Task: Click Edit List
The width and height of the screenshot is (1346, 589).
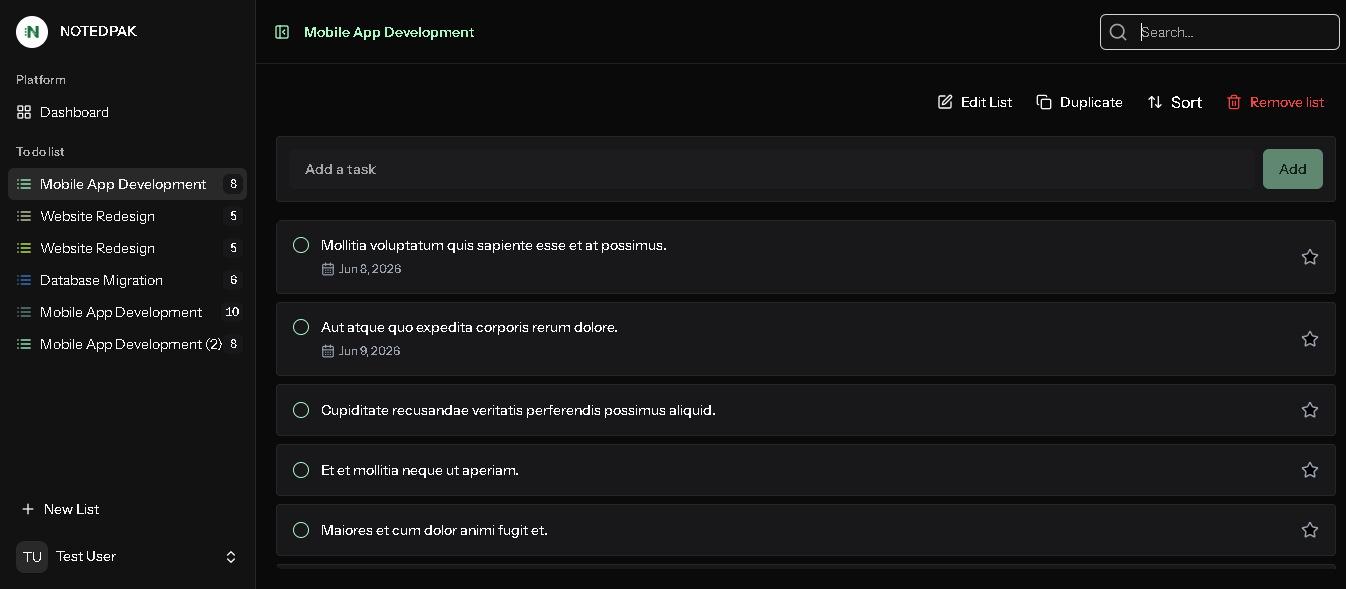Action: 975,102
